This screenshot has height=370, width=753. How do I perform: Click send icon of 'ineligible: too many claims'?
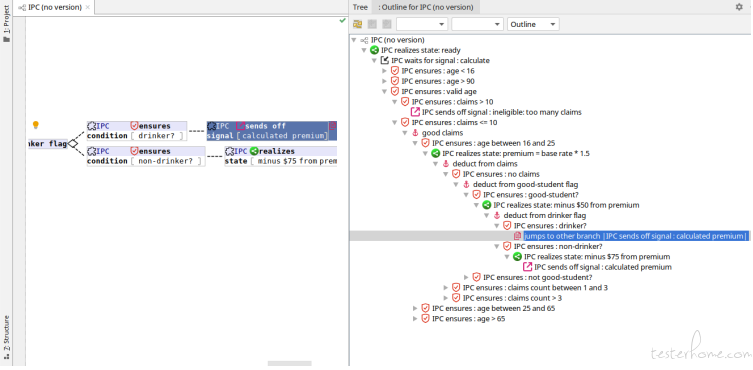tap(415, 112)
